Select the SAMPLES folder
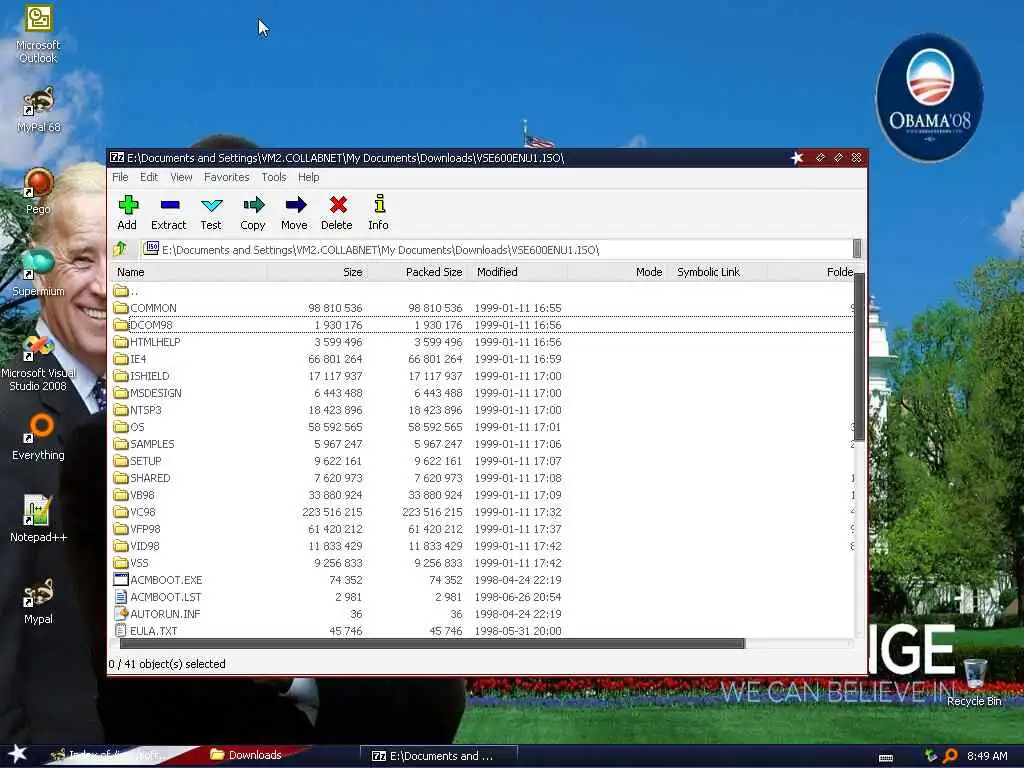This screenshot has height=768, width=1024. point(144,443)
